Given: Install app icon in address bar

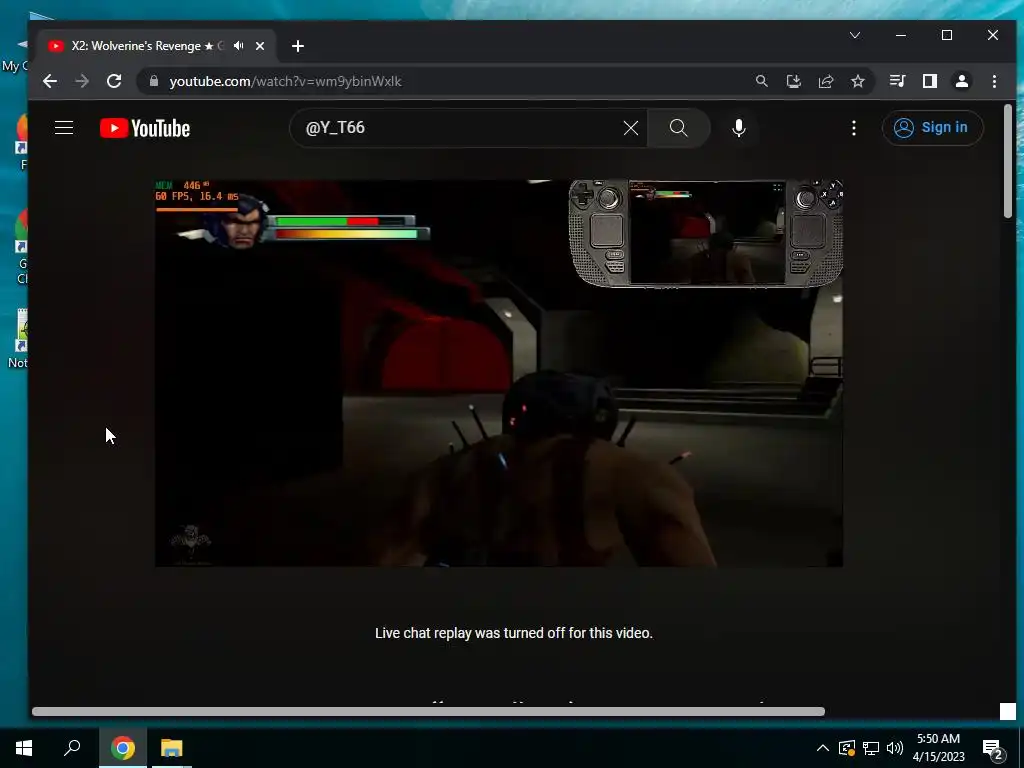Looking at the screenshot, I should (x=793, y=81).
